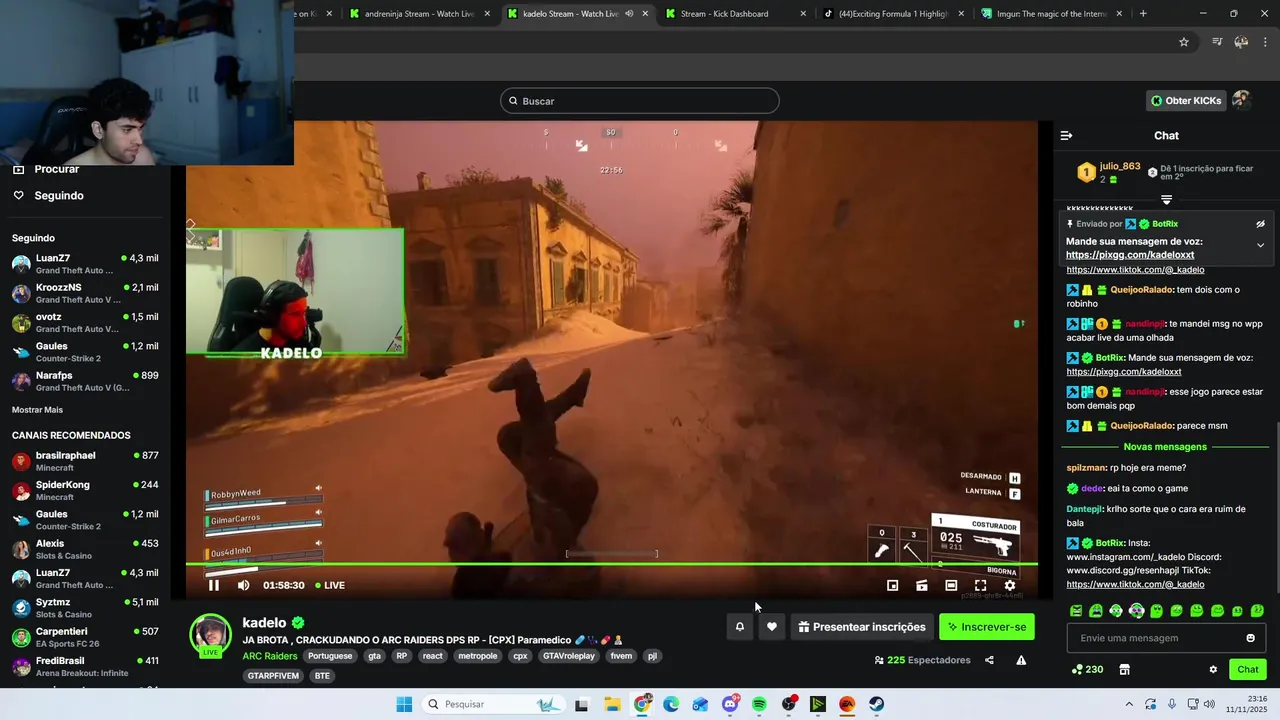Open ovotz followed channel
The height and width of the screenshot is (720, 1280).
pyautogui.click(x=85, y=322)
